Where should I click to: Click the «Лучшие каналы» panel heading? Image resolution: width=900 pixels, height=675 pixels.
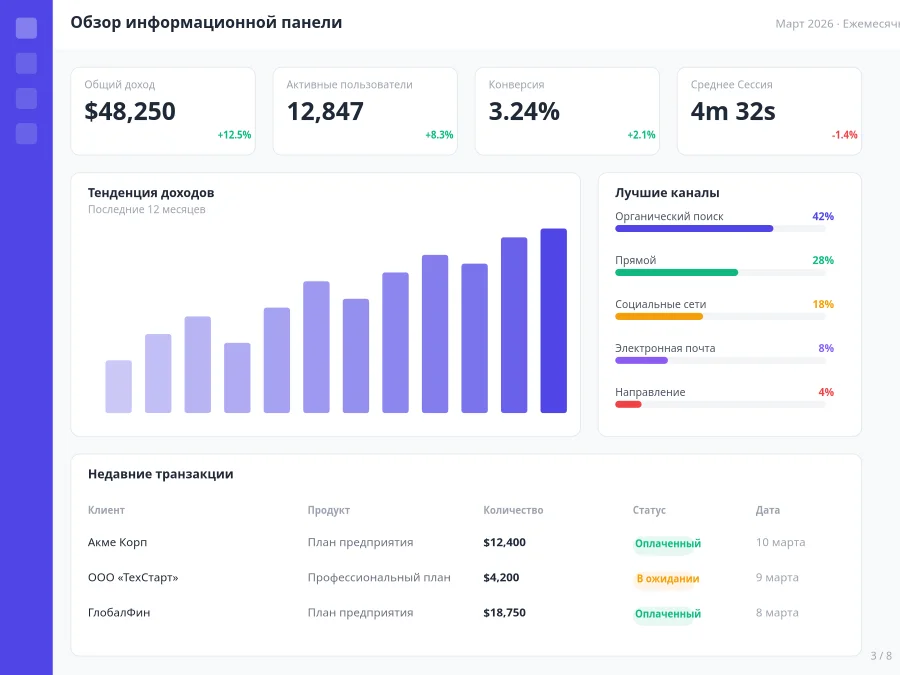click(667, 193)
